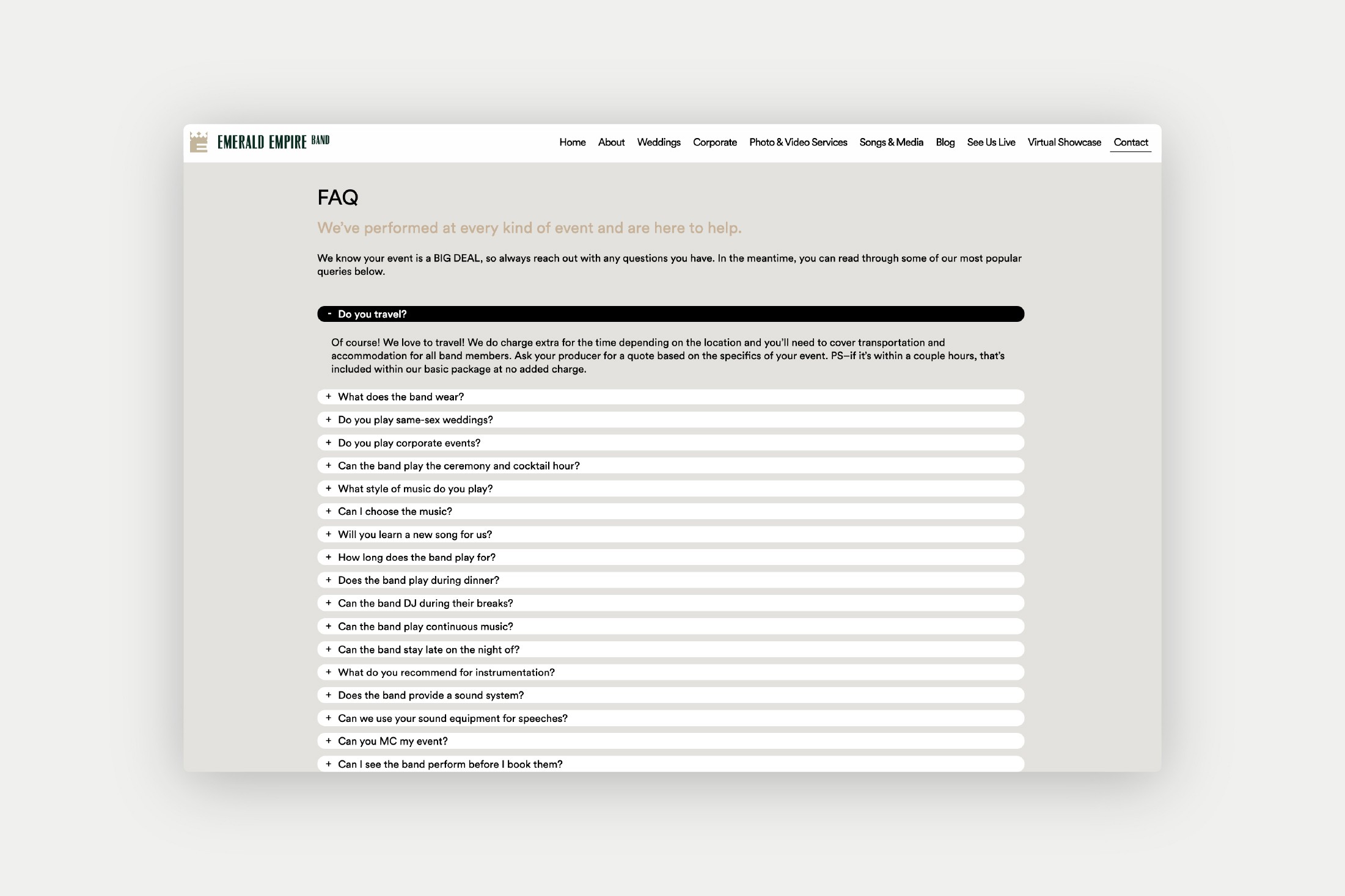The width and height of the screenshot is (1345, 896).
Task: Click plus icon beside 'Do you play corporate events?'
Action: [328, 443]
